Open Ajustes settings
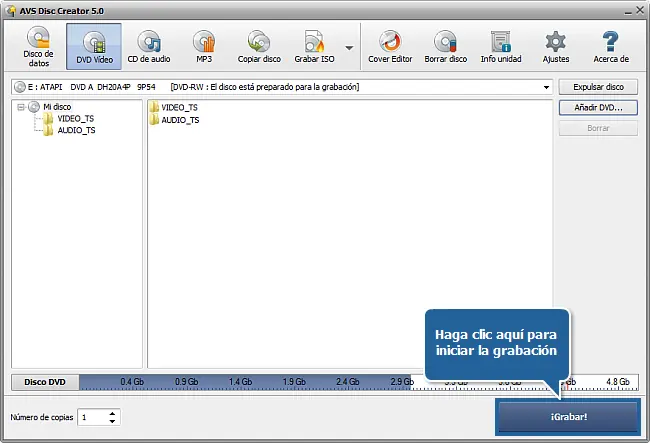 556,46
